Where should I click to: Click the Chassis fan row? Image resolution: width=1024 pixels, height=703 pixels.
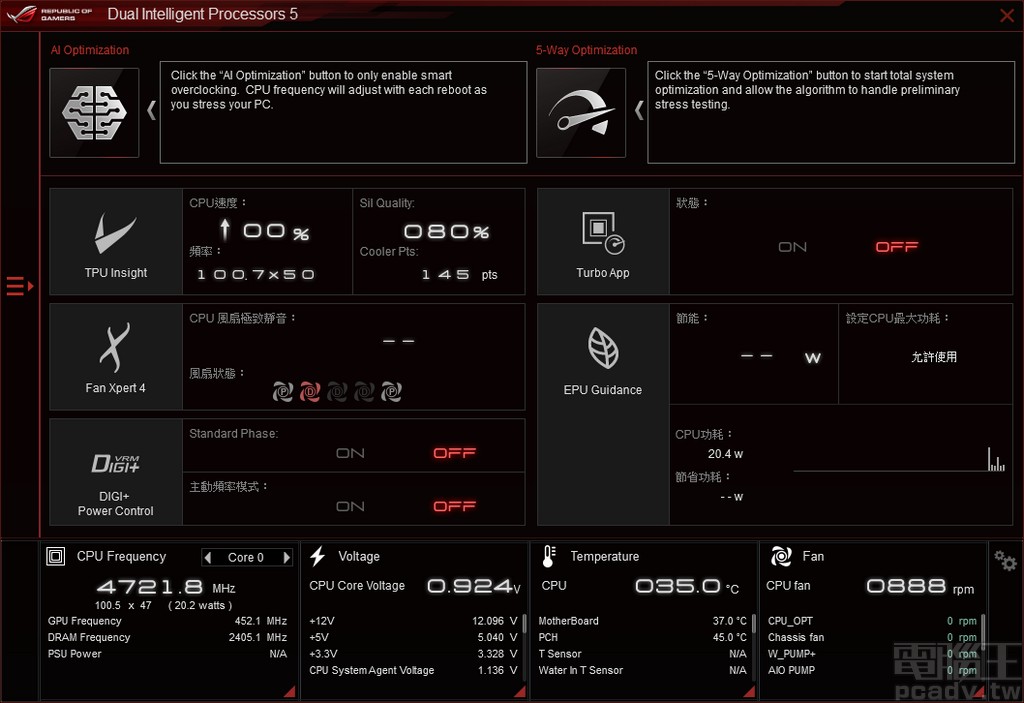(872, 638)
